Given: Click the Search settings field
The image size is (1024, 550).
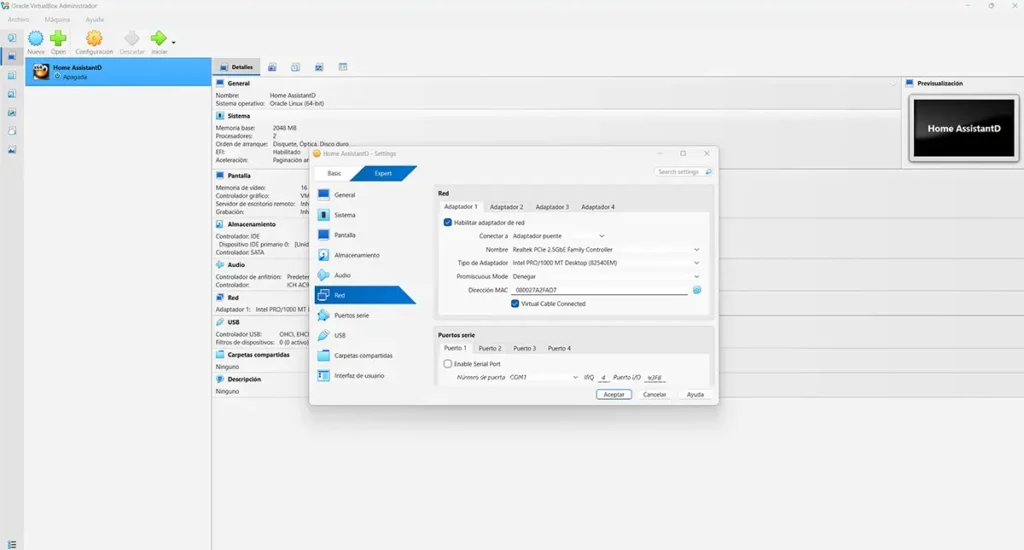Looking at the screenshot, I should coord(682,172).
